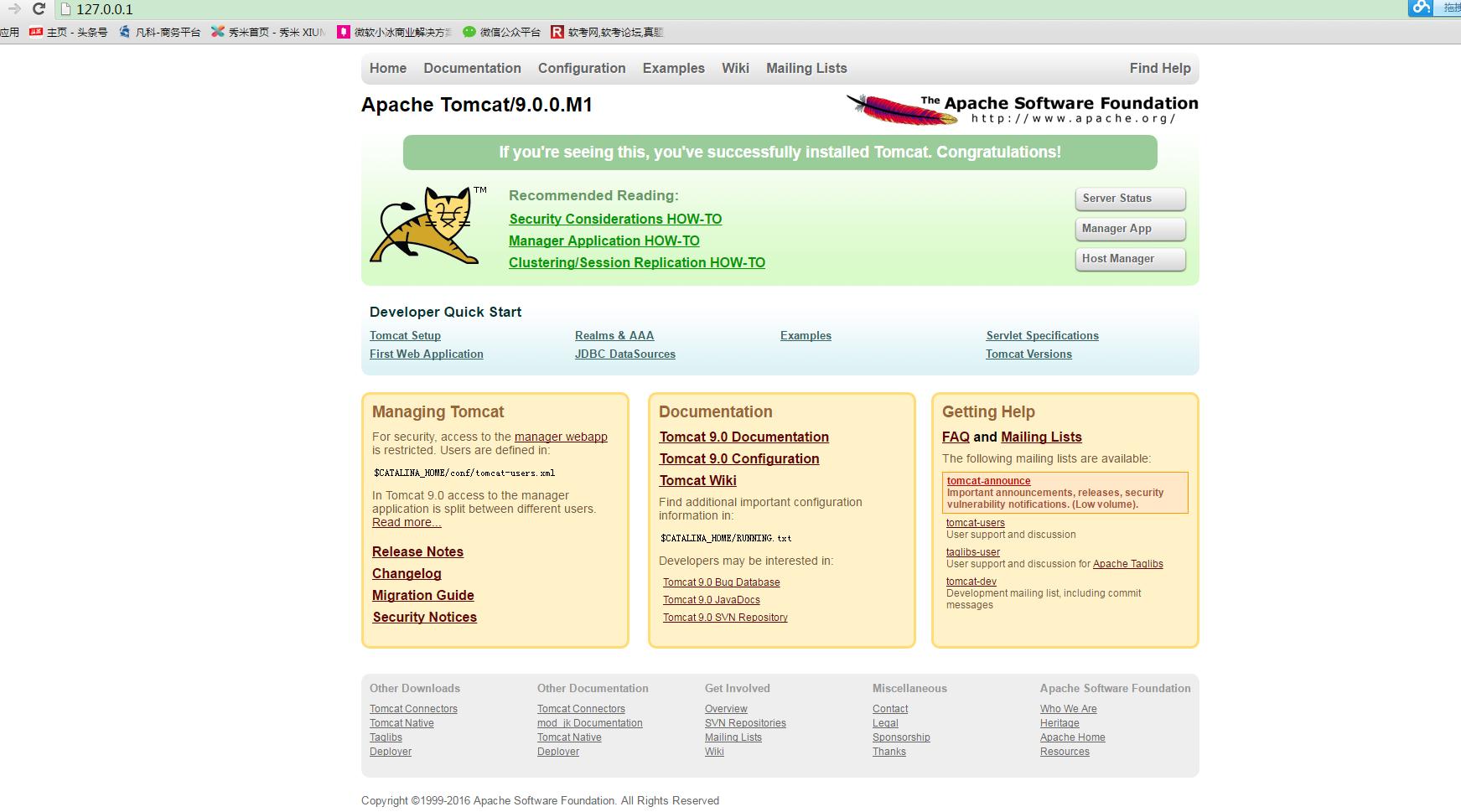Image resolution: width=1461 pixels, height=812 pixels.
Task: Open the Who We Are footer link
Action: click(x=1069, y=709)
